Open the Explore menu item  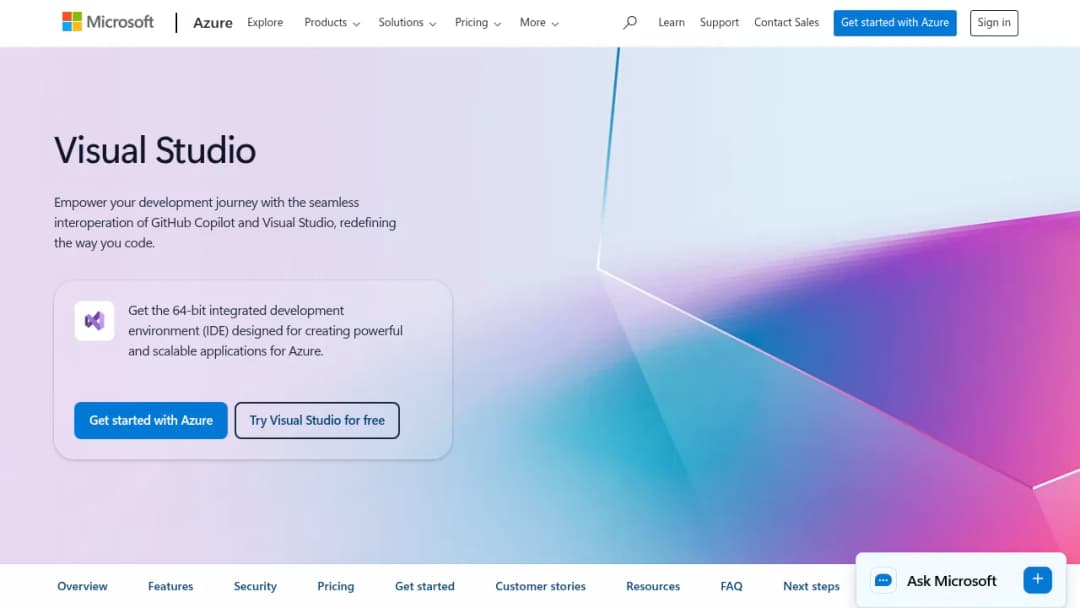coord(265,22)
